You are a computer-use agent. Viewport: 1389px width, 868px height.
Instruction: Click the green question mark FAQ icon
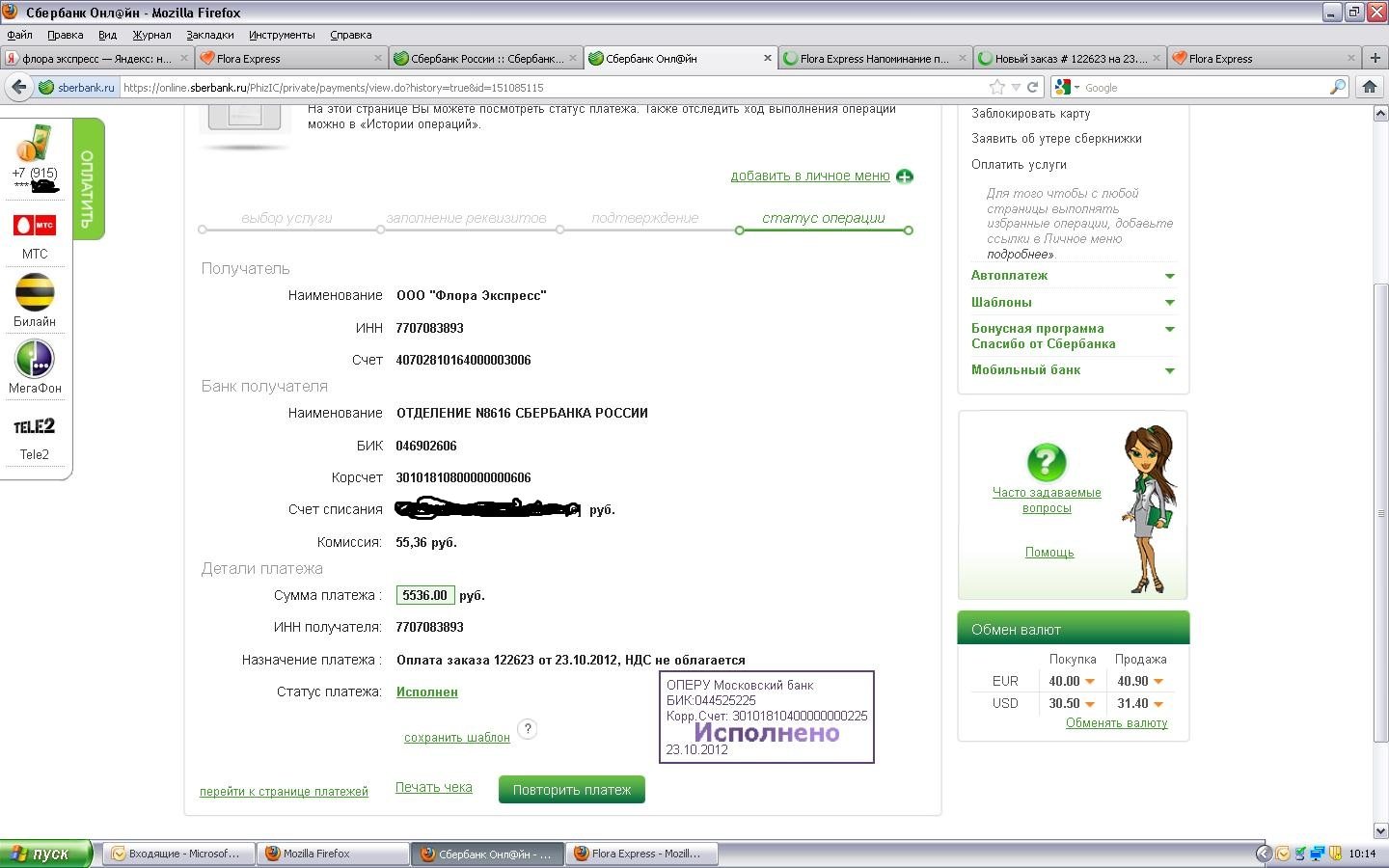click(x=1047, y=463)
